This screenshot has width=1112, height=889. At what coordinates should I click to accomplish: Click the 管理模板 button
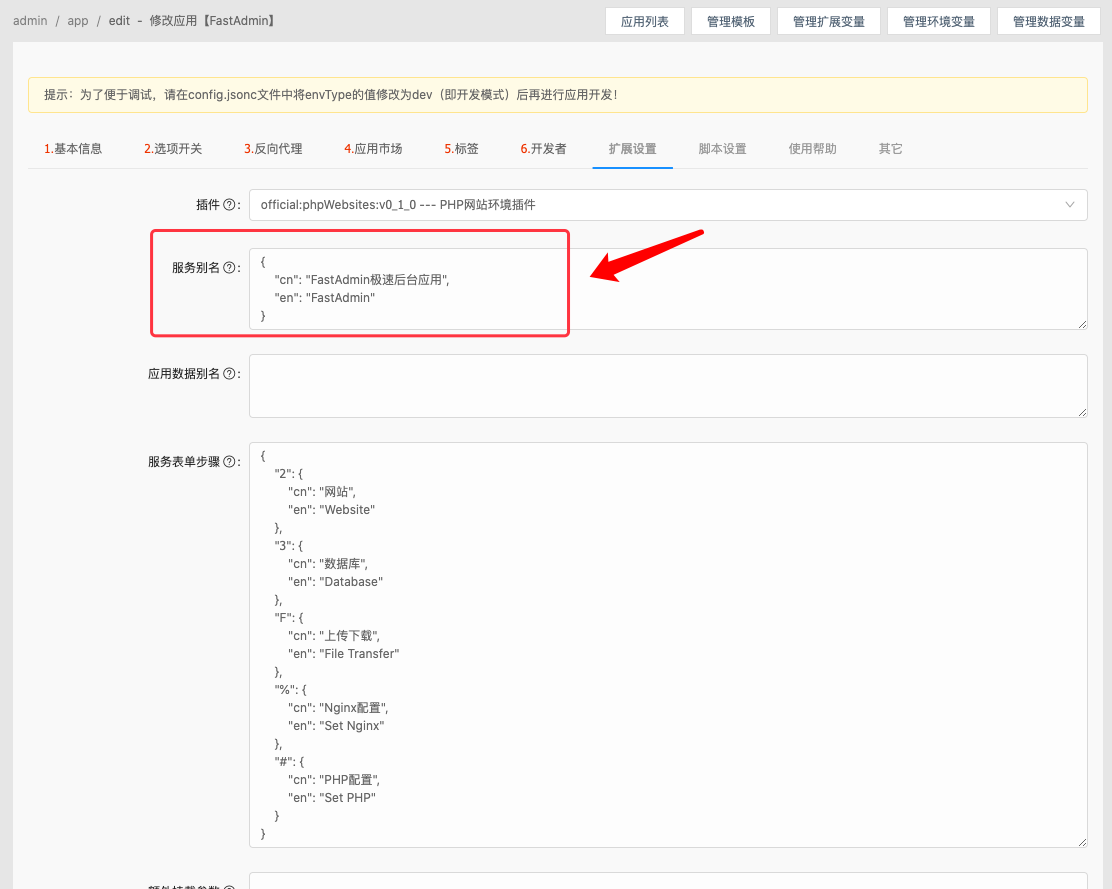tap(730, 20)
